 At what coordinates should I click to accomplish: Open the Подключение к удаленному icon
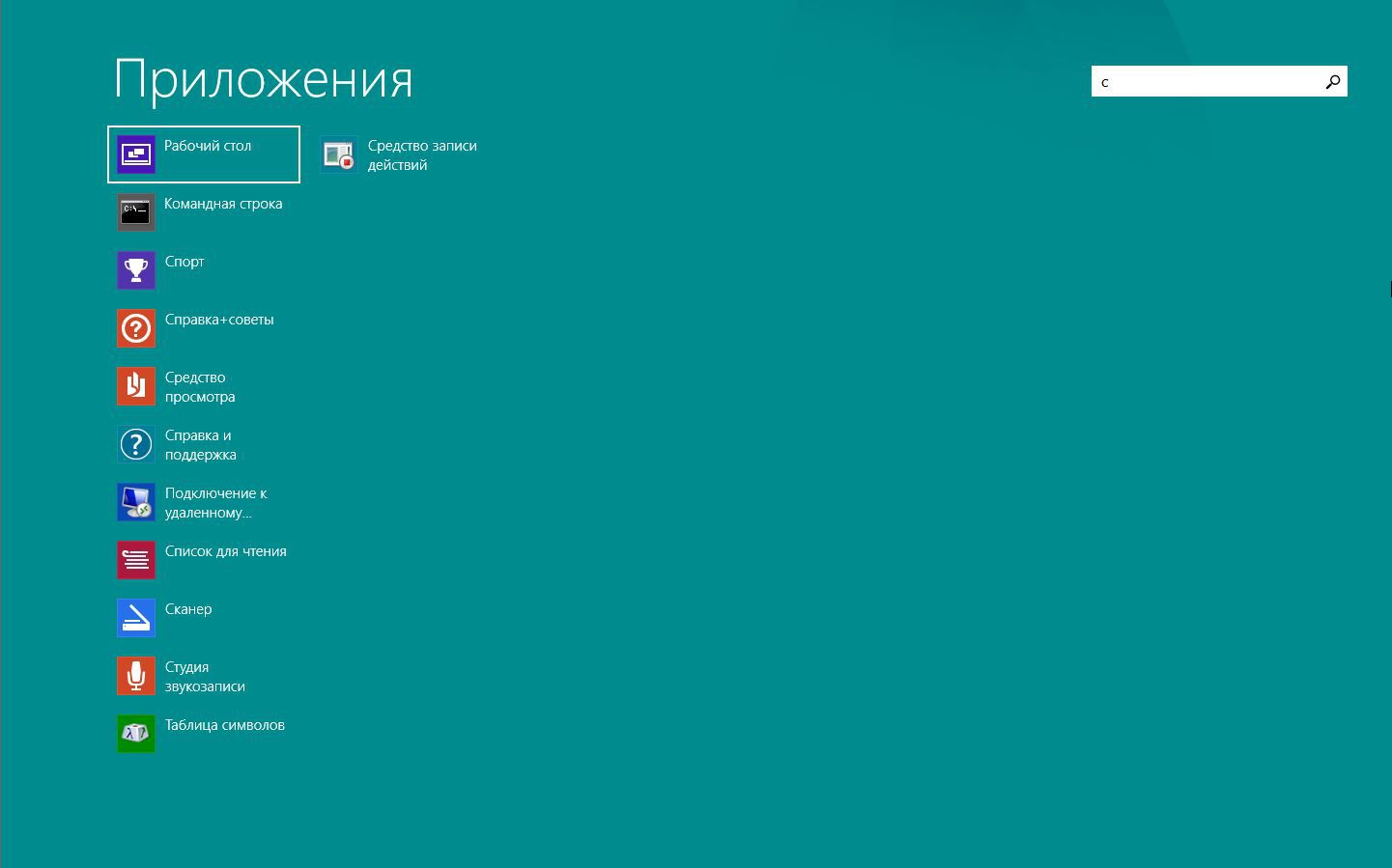[136, 502]
